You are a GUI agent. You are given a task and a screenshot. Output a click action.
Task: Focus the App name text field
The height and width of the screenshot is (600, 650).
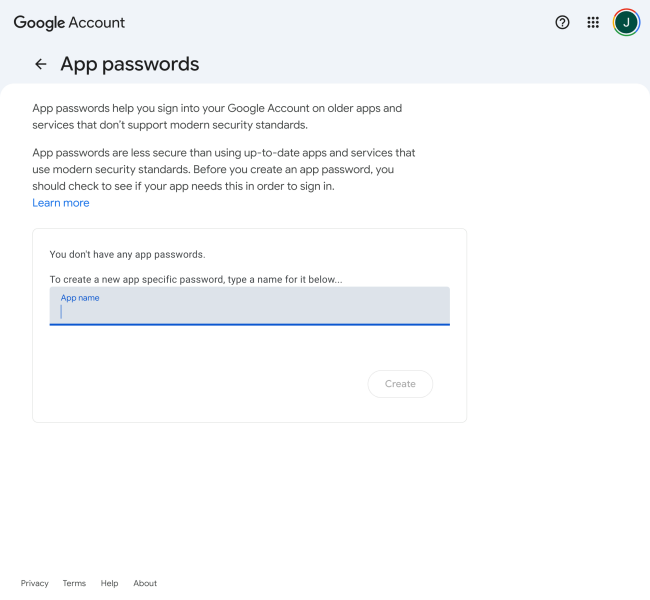point(249,312)
